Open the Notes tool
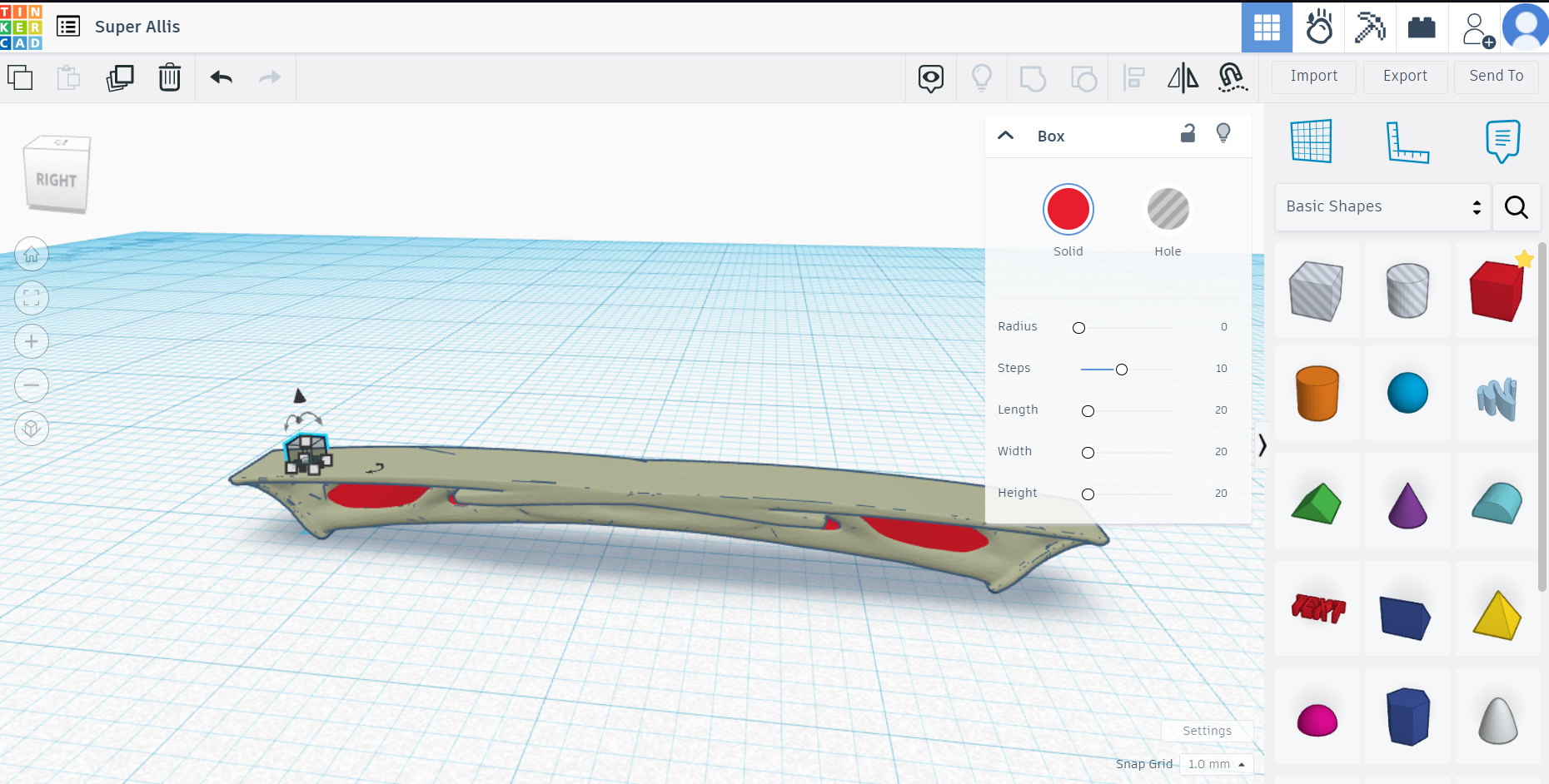 pos(1502,141)
